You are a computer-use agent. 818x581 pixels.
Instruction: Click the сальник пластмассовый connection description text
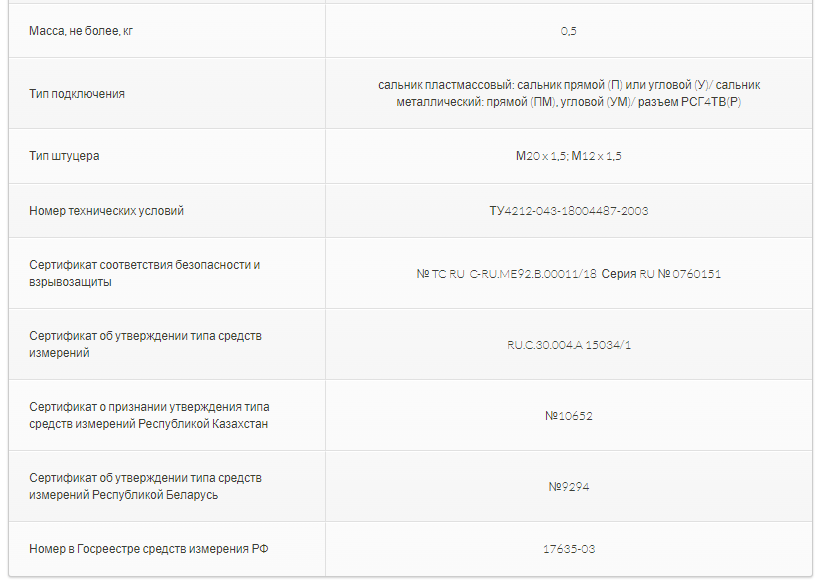[x=569, y=93]
